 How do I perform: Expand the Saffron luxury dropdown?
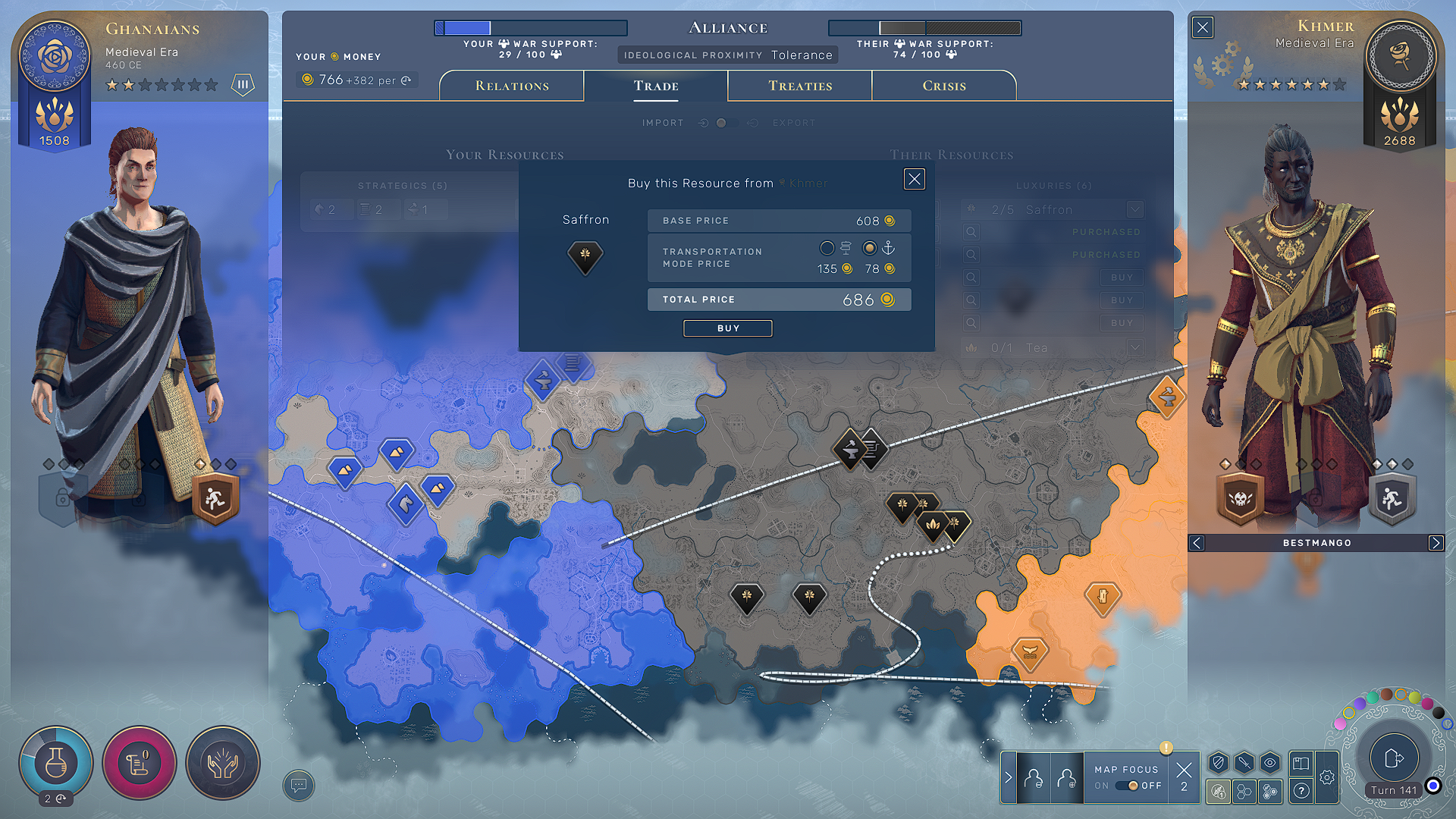pyautogui.click(x=1134, y=209)
